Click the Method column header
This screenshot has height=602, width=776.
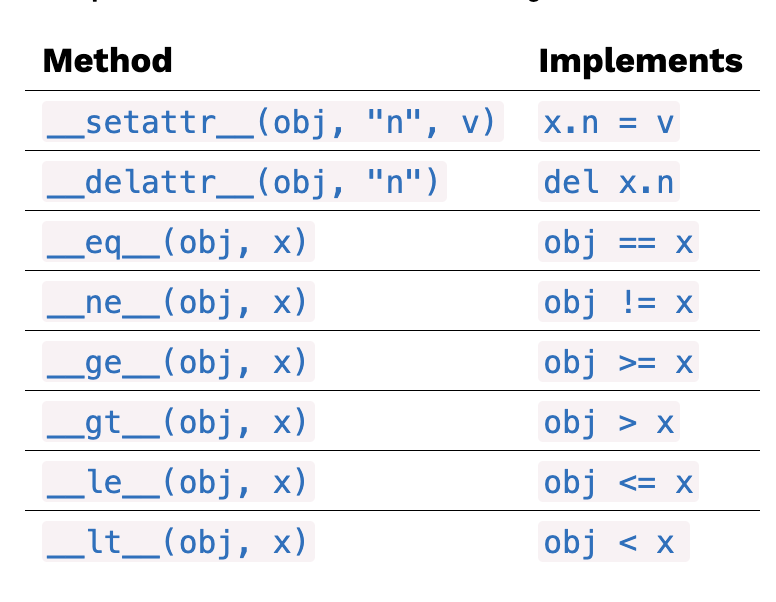coord(107,61)
